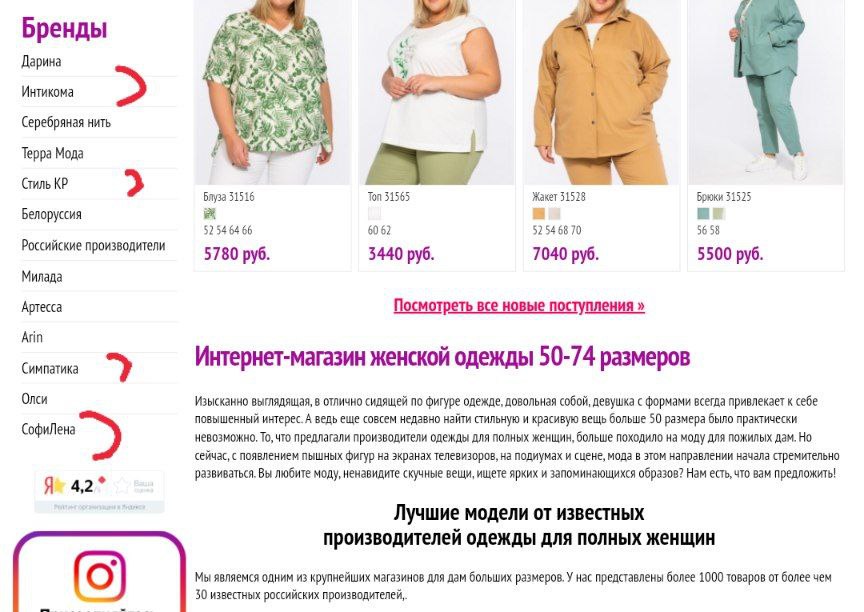Go to the Стиль КР brand

point(45,183)
